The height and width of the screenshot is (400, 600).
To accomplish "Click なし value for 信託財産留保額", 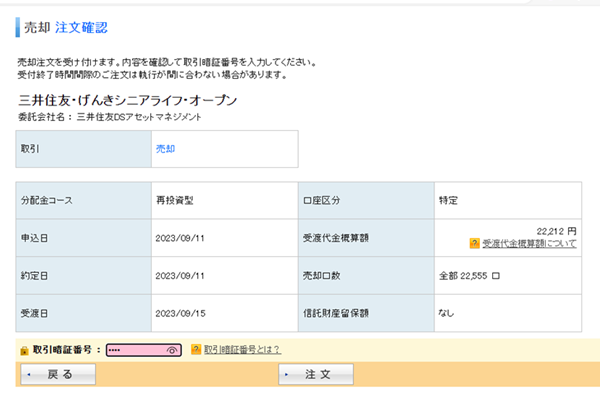I will (x=446, y=313).
